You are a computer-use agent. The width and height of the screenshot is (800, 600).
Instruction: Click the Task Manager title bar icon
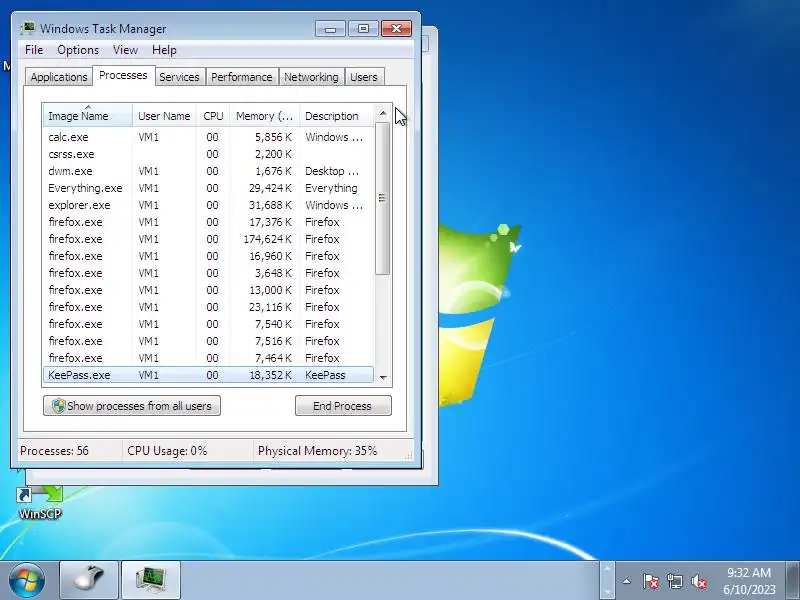pos(28,28)
